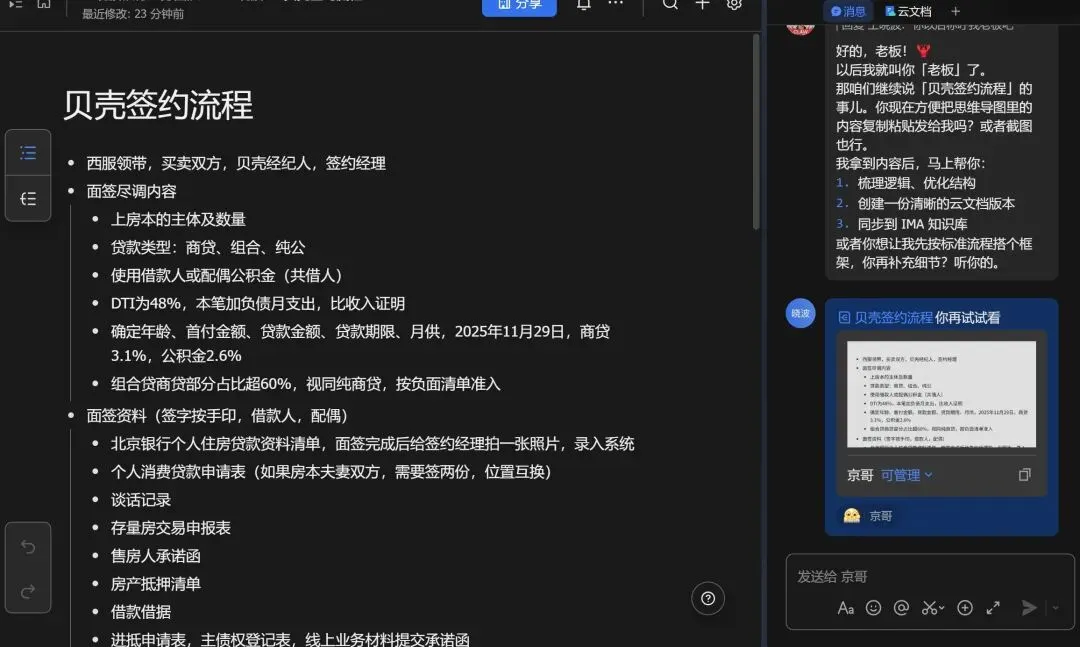Screen dimensions: 1080x647
Task: Focus the 发送给 京哥 message input
Action: [x=930, y=577]
